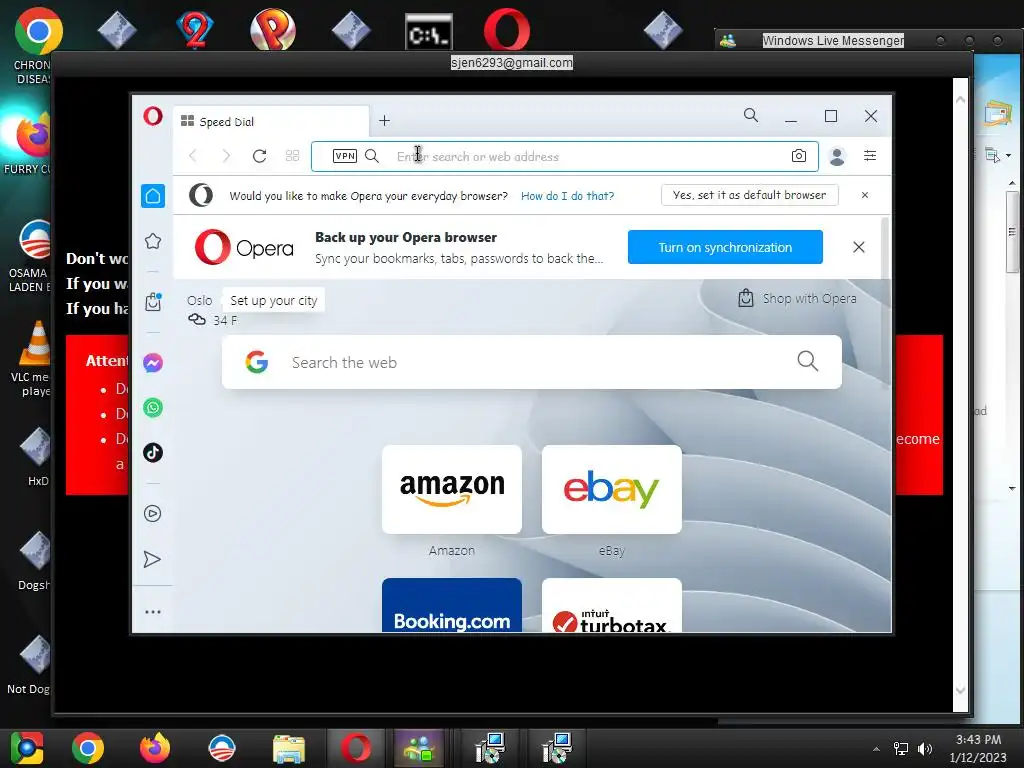The height and width of the screenshot is (768, 1024).
Task: Click the snapshot camera icon
Action: pos(799,156)
